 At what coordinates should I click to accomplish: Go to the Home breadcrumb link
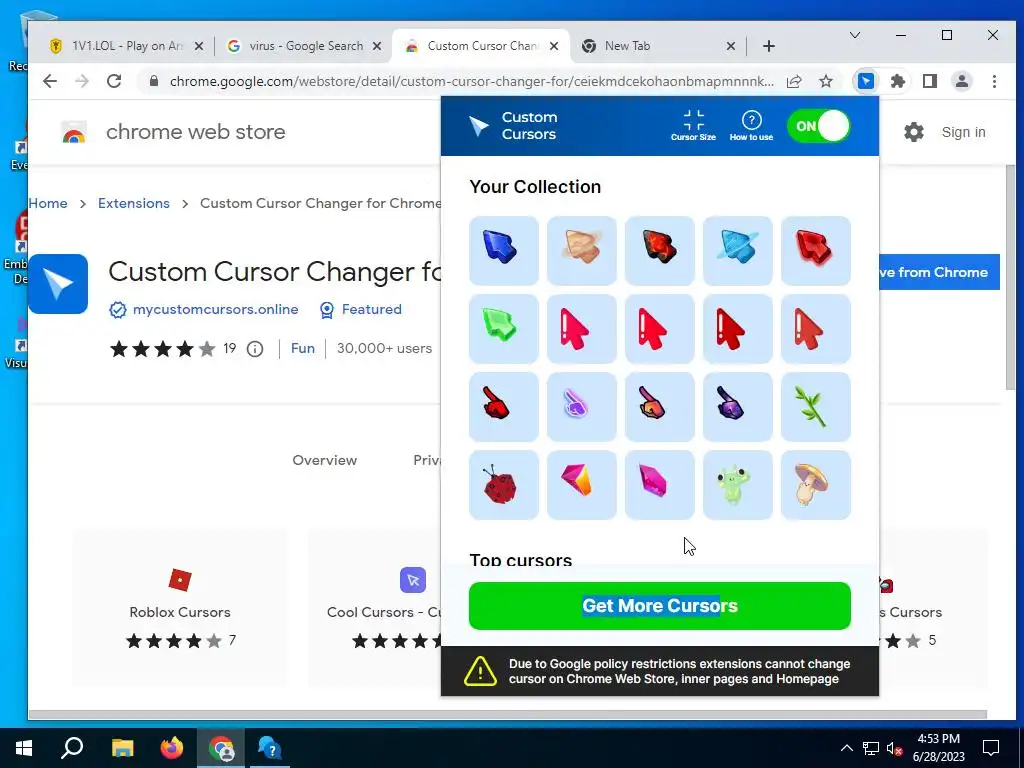coord(48,203)
